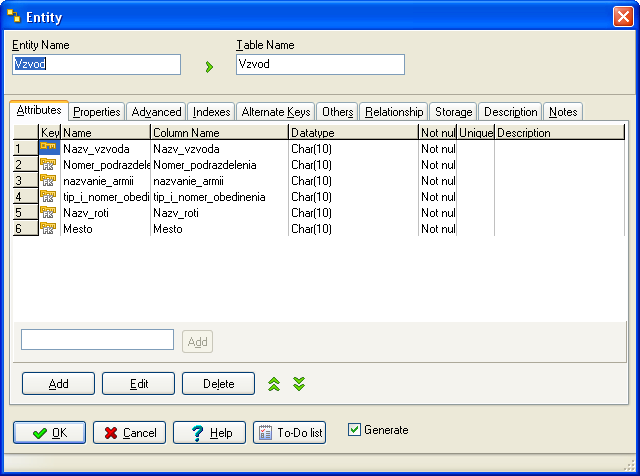Viewport: 640px width, 476px height.
Task: Open Help for the Entity dialog
Action: coord(209,432)
